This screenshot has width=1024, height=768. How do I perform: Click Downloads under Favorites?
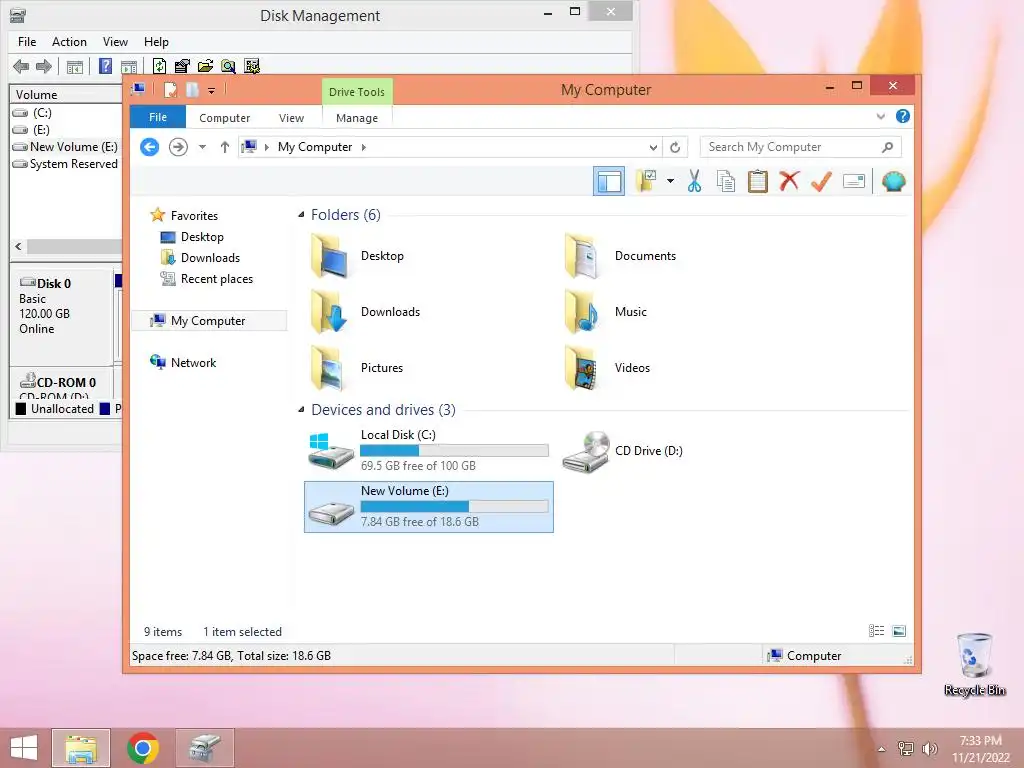tap(210, 258)
